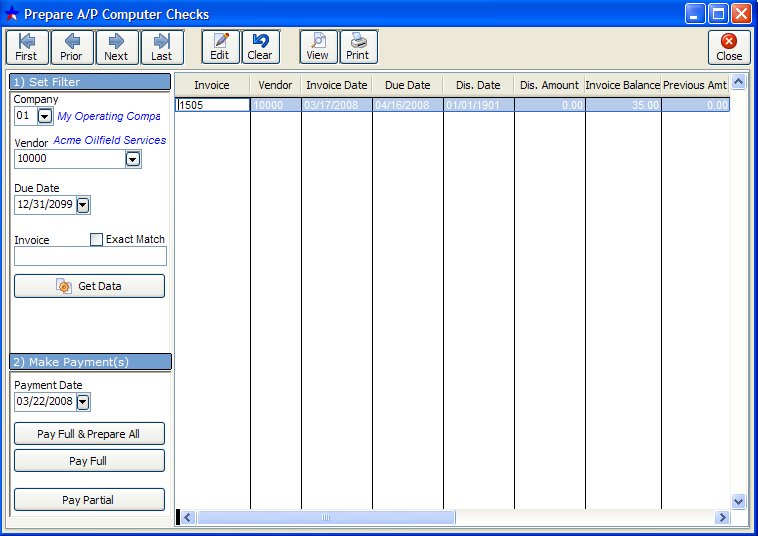Viewport: 758px width, 536px height.
Task: Click the Invoice filter input field
Action: coord(90,256)
